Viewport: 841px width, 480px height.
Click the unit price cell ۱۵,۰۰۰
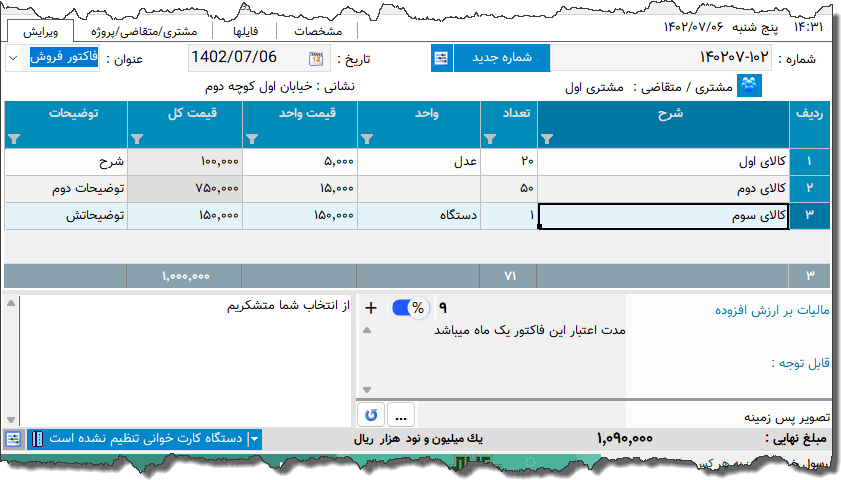tap(300, 188)
